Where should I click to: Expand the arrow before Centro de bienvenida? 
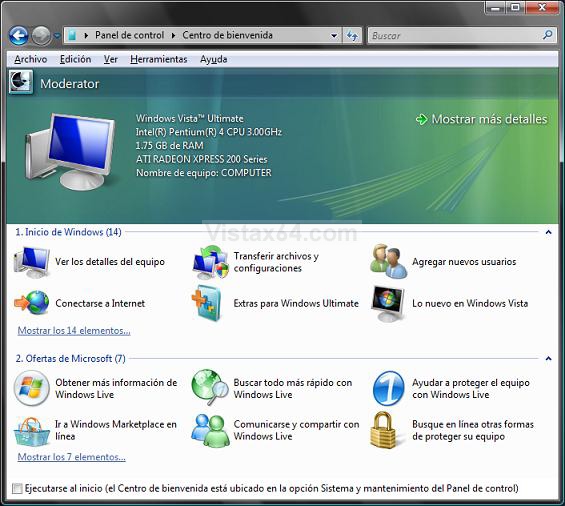coord(174,35)
